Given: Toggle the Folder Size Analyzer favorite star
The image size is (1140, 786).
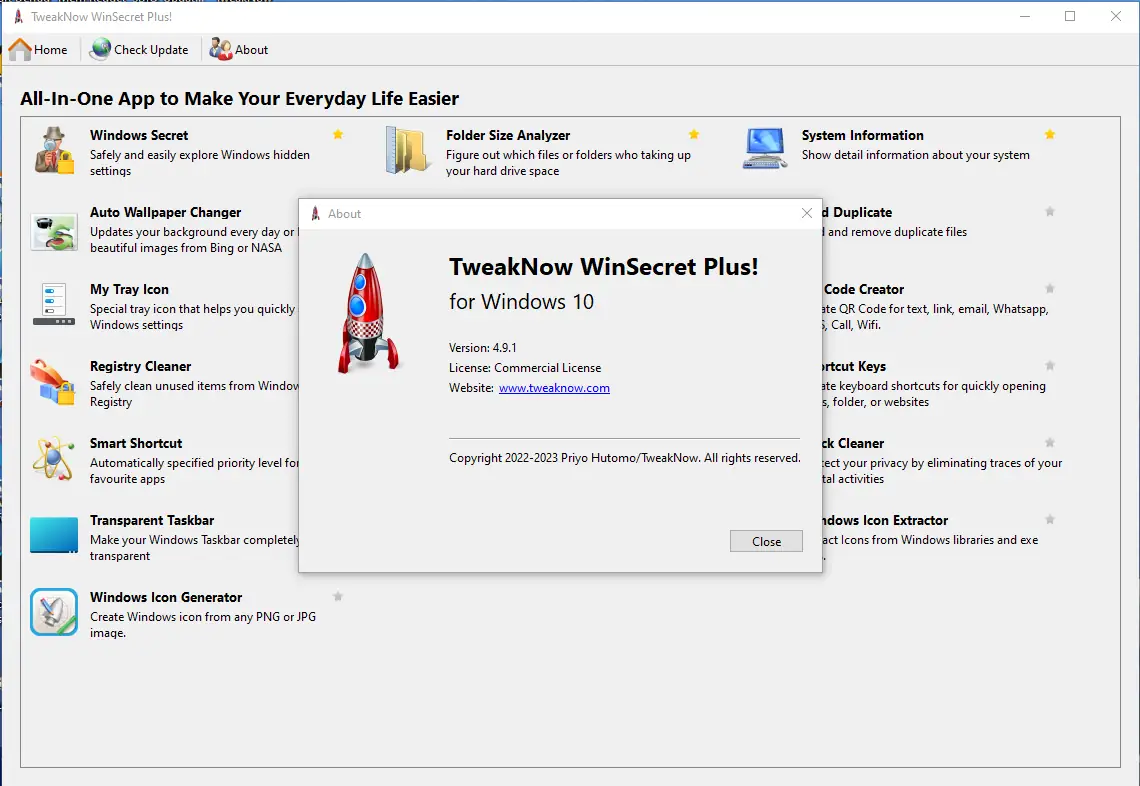Looking at the screenshot, I should (x=694, y=135).
